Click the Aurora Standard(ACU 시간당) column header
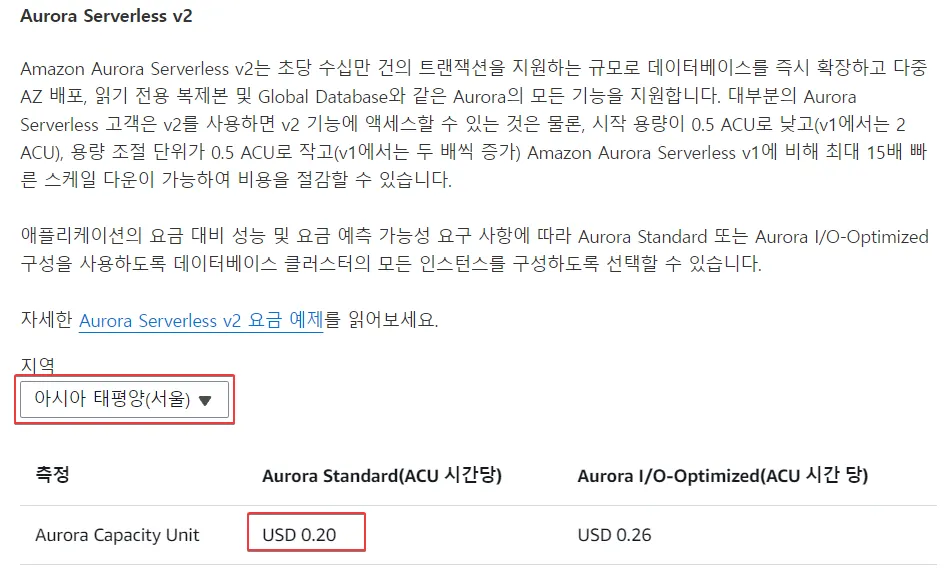Screen dimensions: 948x574 click(381, 476)
